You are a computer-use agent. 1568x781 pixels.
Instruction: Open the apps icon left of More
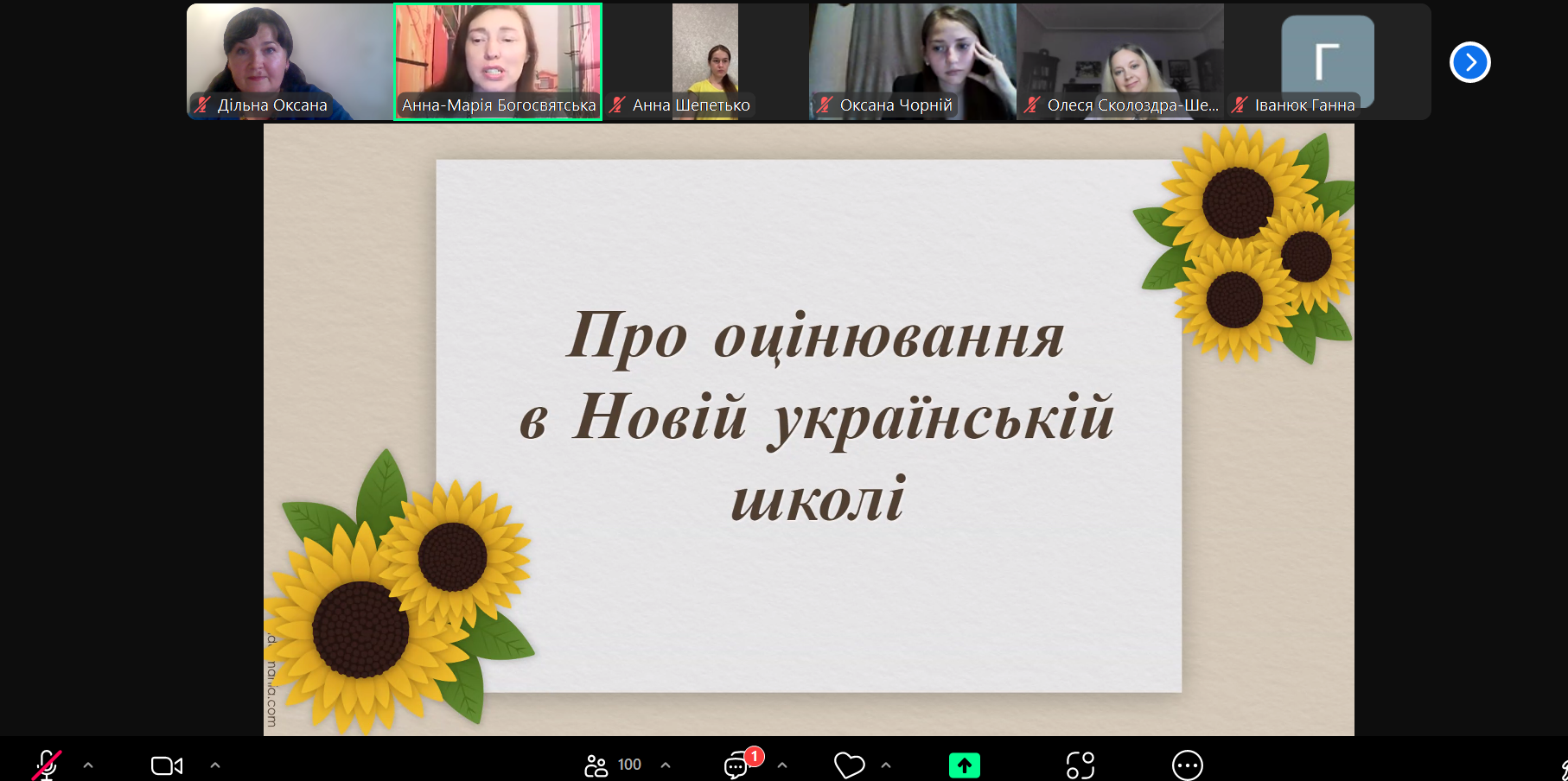coord(1080,765)
